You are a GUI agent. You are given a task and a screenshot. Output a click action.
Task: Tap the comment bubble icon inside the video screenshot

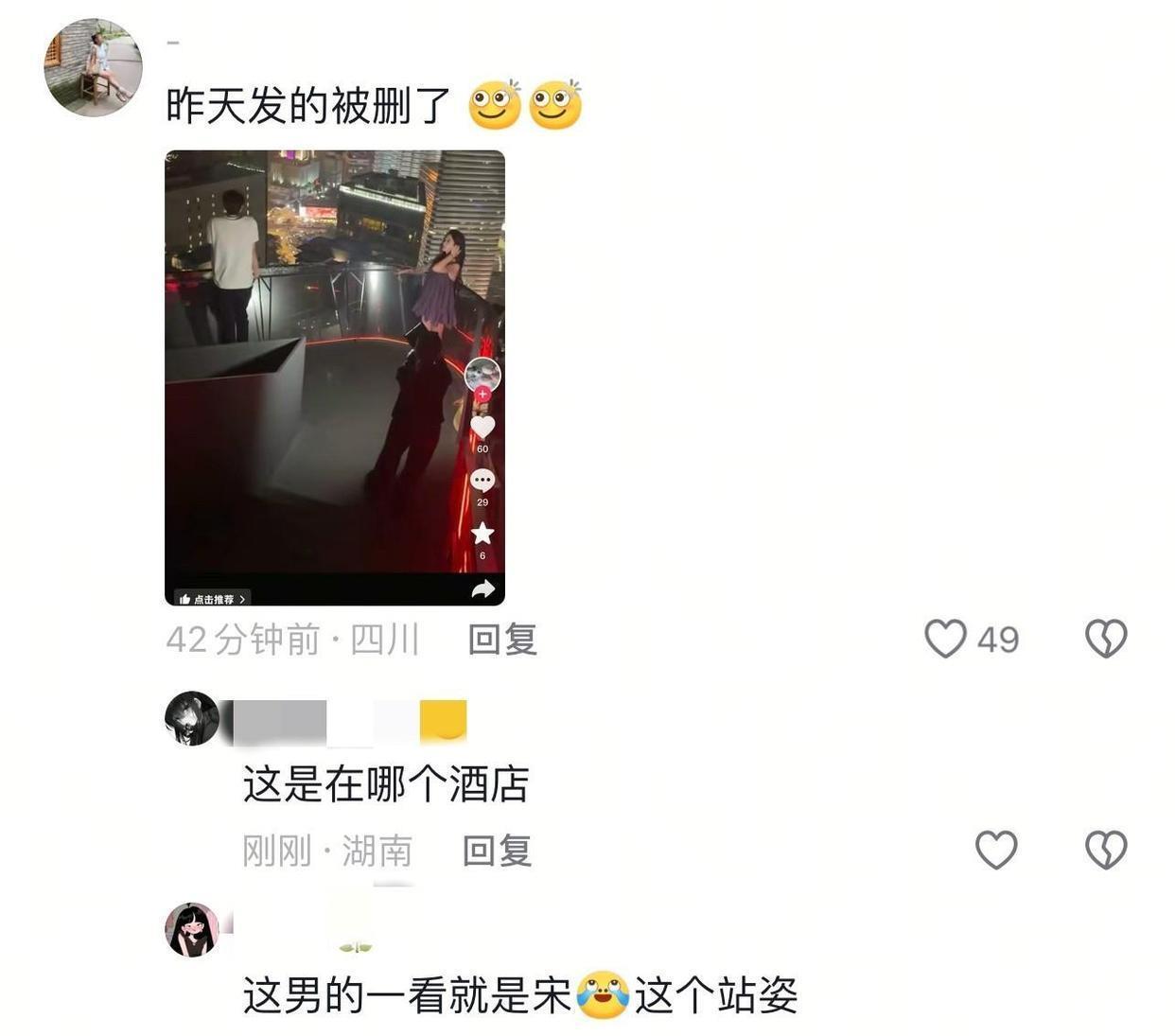482,481
